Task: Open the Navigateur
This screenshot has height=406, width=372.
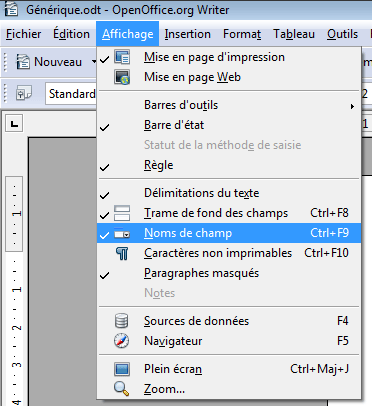Action: (229, 341)
